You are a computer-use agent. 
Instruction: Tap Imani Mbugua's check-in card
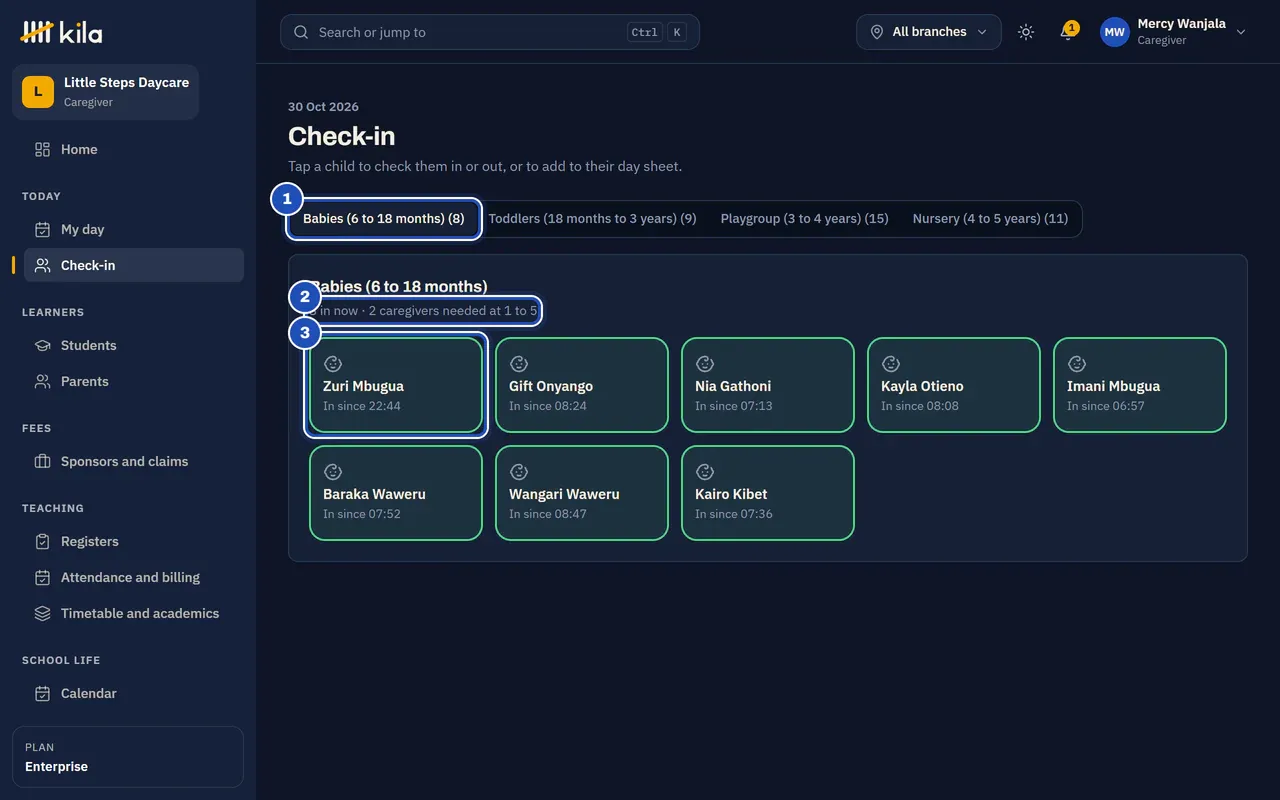coord(1140,385)
